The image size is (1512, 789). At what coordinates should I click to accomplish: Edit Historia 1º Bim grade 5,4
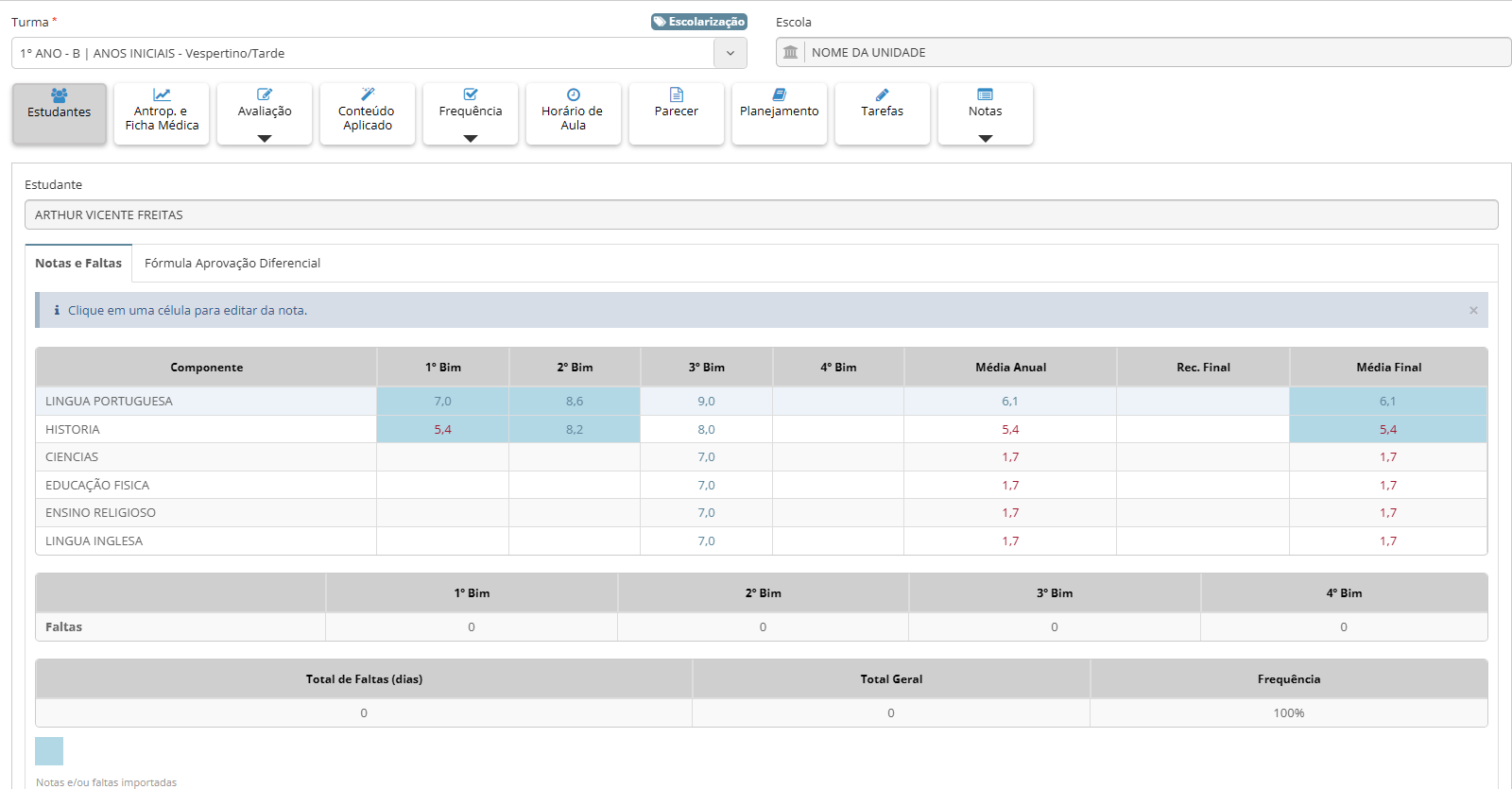click(x=442, y=429)
